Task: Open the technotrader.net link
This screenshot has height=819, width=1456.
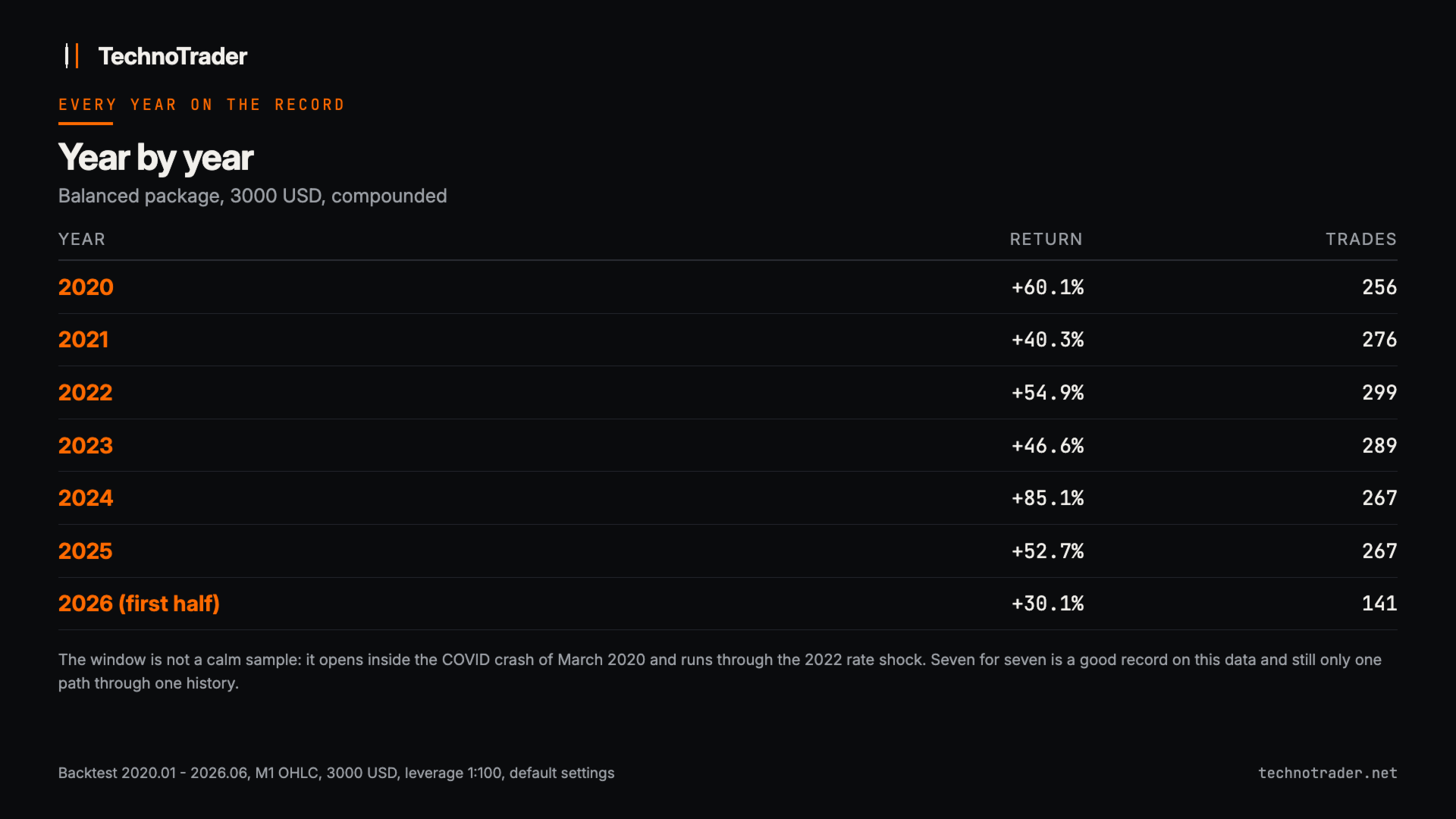Action: click(1328, 773)
